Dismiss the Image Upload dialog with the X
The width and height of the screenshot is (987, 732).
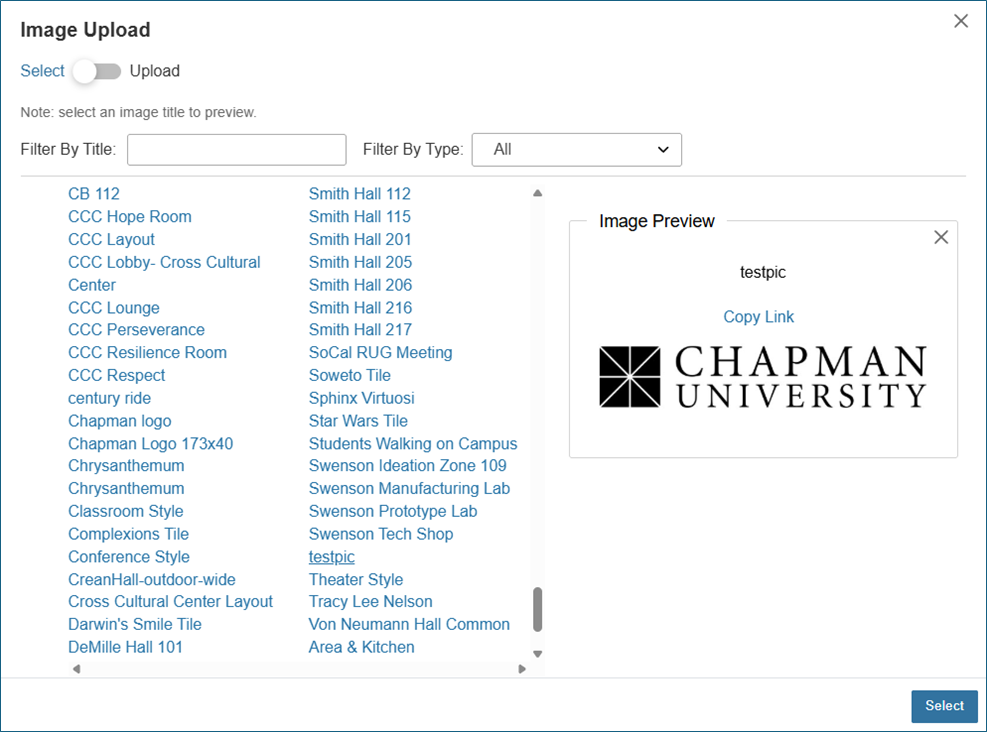(x=960, y=20)
